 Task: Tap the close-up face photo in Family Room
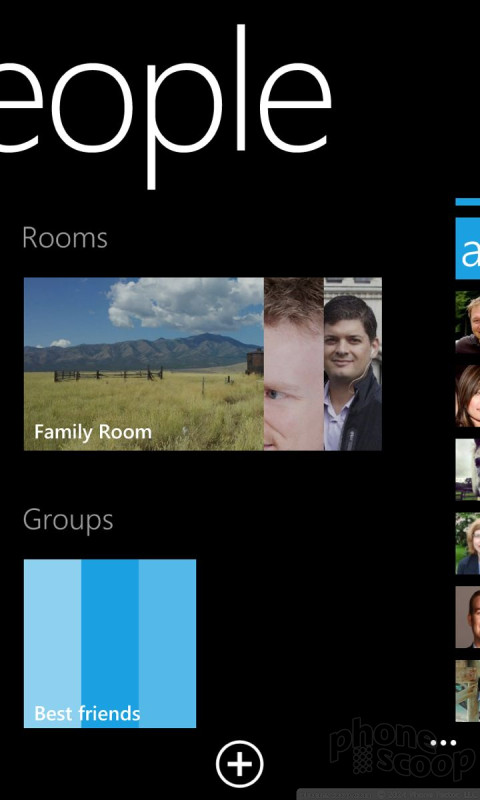click(294, 364)
